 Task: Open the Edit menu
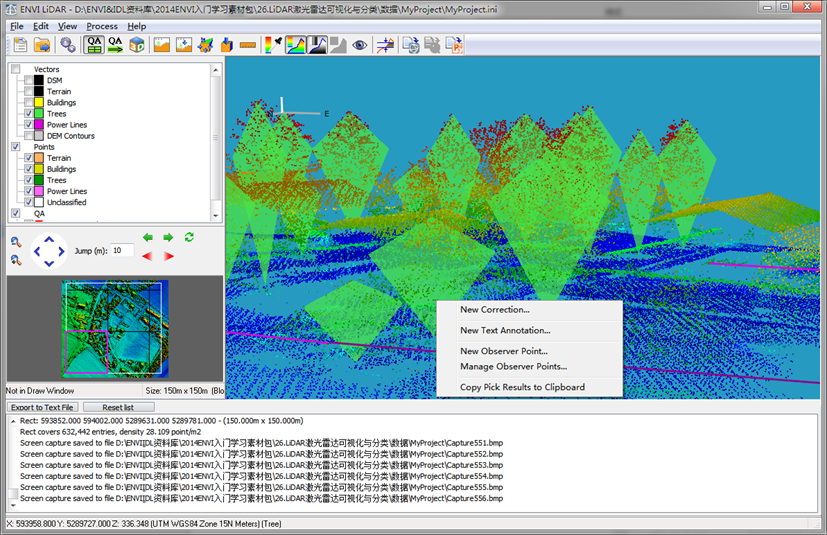pyautogui.click(x=41, y=26)
